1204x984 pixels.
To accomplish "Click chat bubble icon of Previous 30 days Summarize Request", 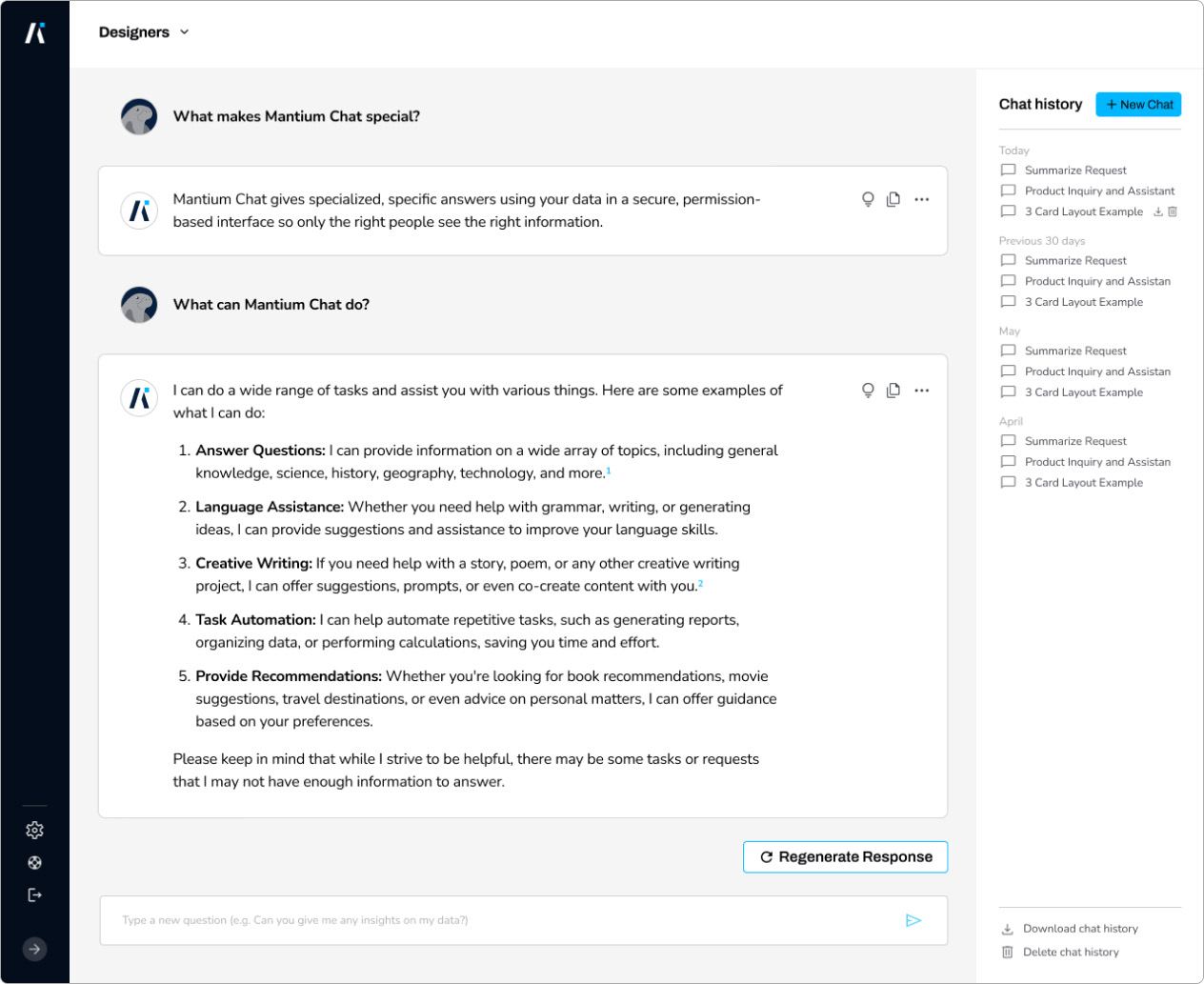I will (x=1008, y=260).
